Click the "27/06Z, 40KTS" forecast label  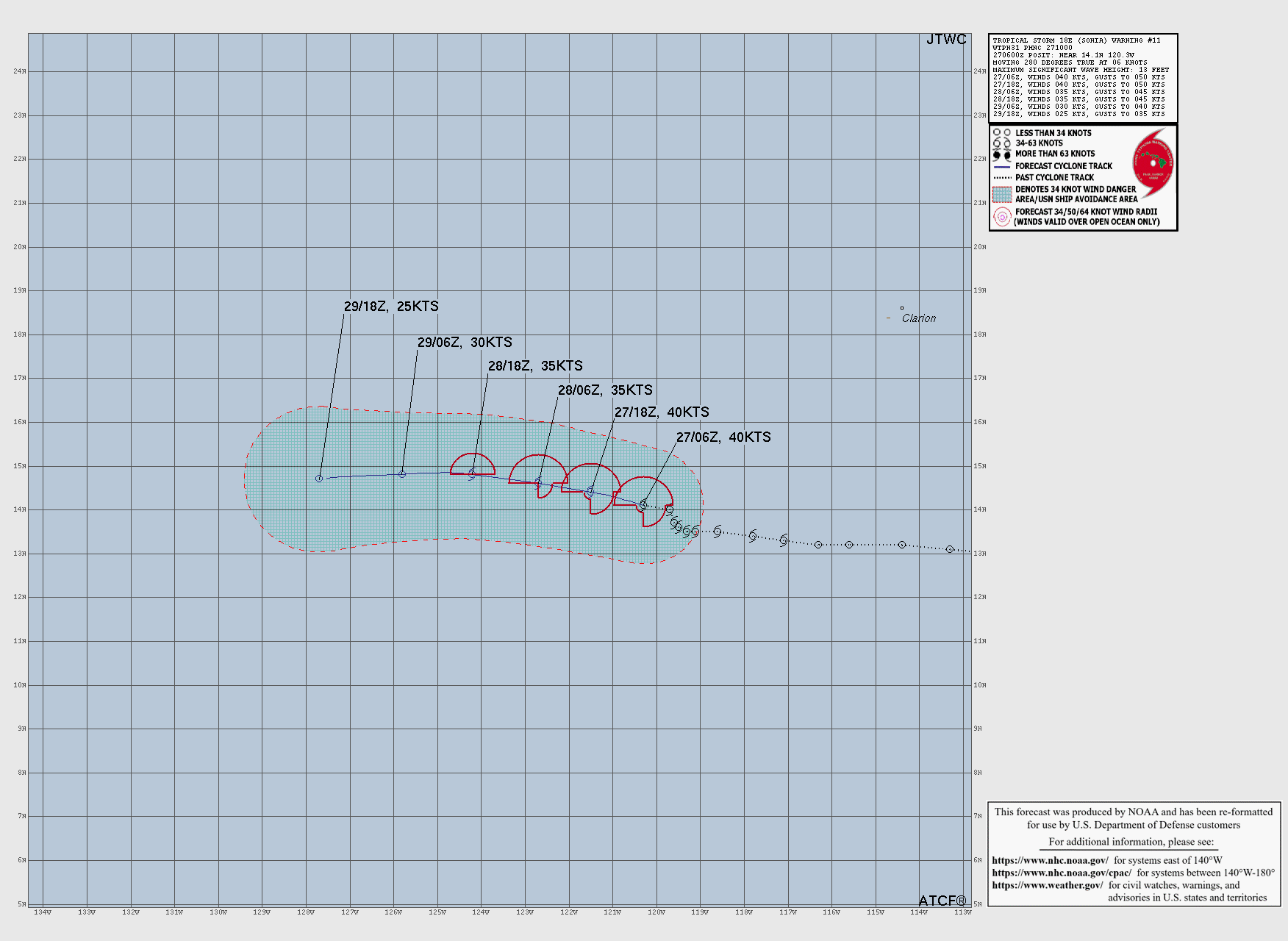coord(723,437)
